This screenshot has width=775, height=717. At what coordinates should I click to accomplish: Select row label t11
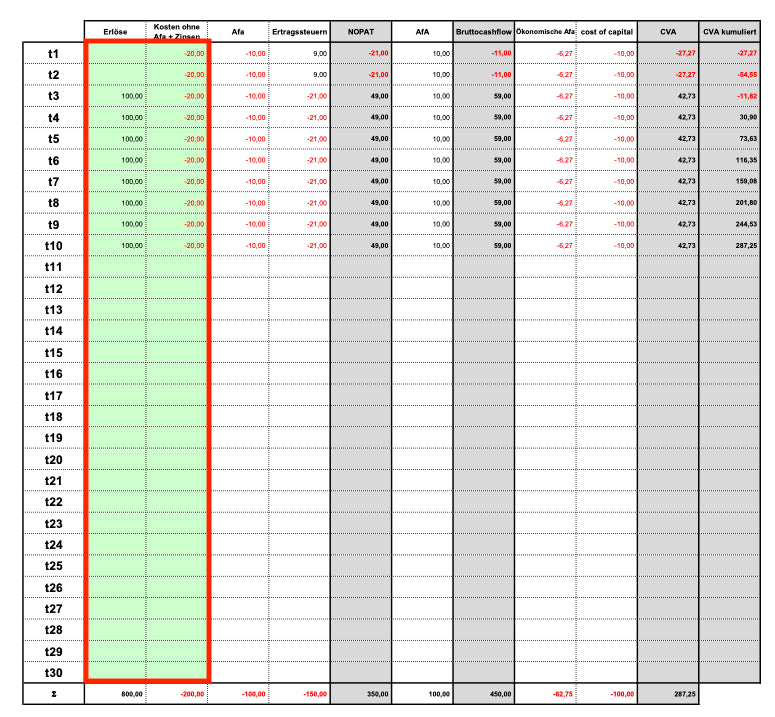(x=53, y=267)
